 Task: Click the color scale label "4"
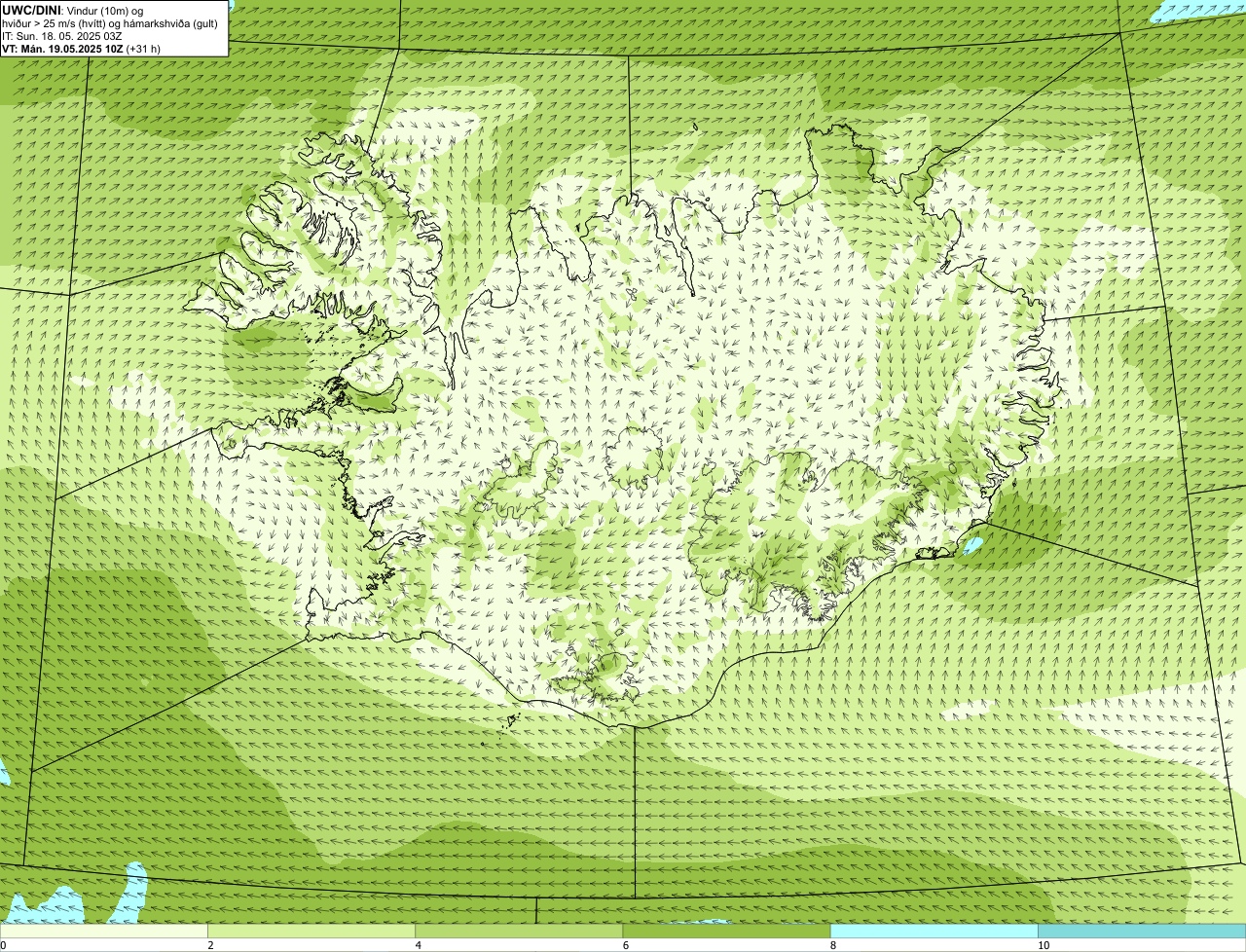(x=418, y=945)
